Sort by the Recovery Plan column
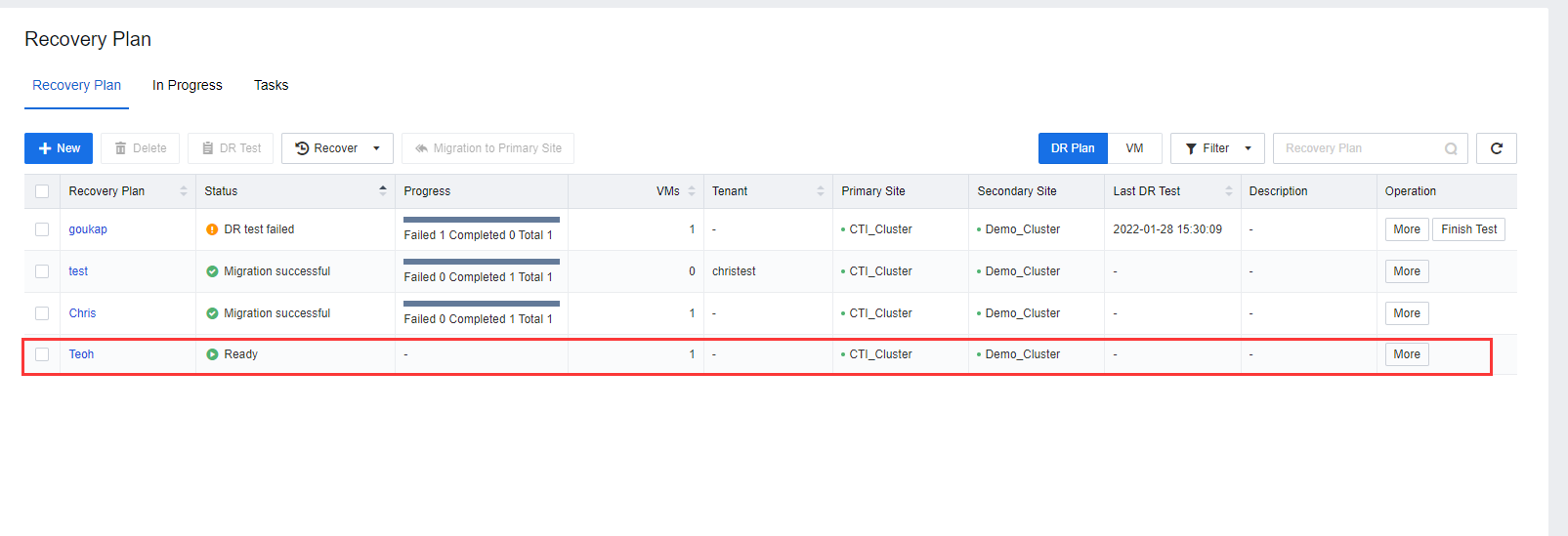 click(184, 191)
